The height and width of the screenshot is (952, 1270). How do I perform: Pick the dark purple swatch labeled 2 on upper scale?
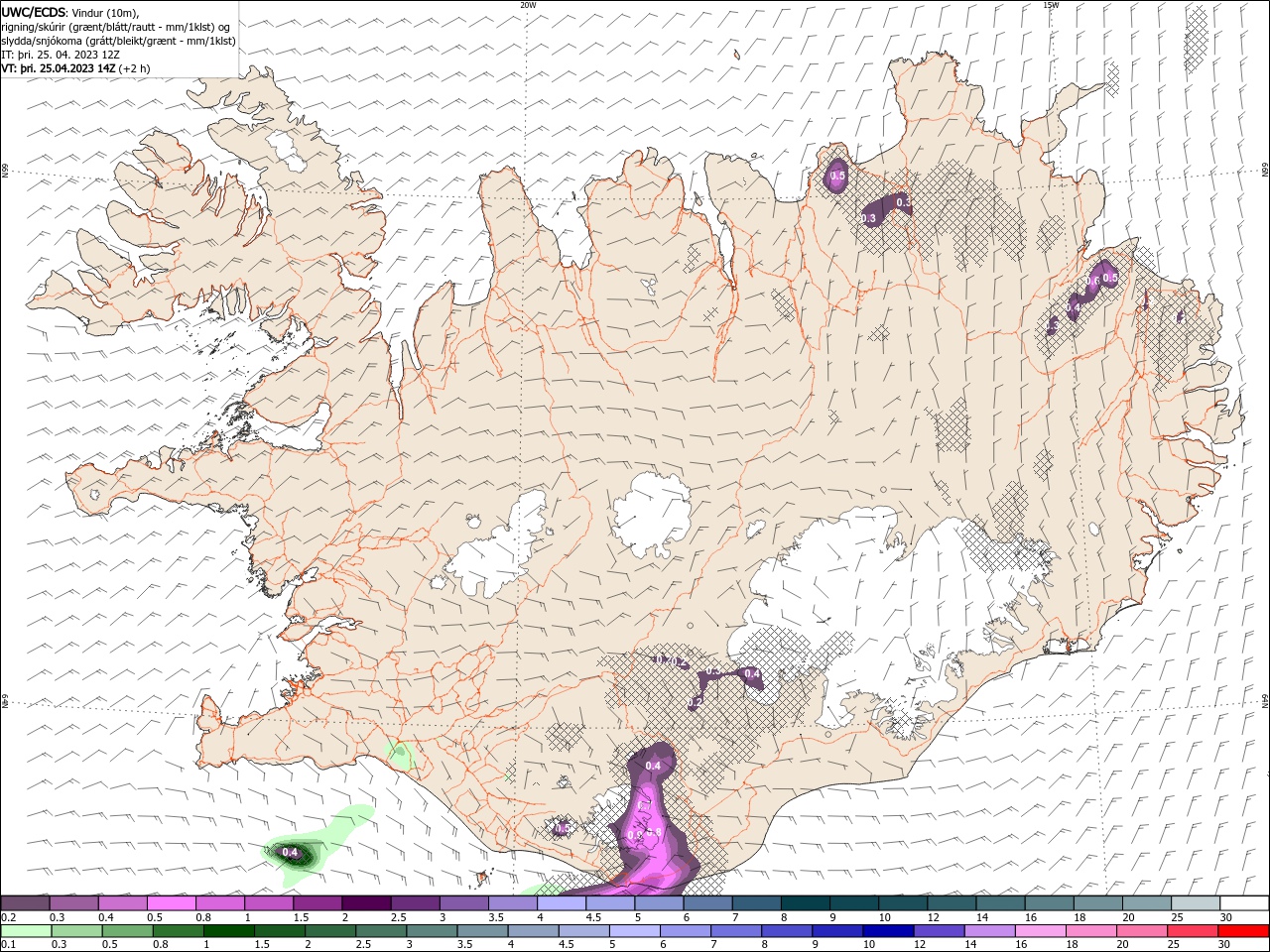366,903
